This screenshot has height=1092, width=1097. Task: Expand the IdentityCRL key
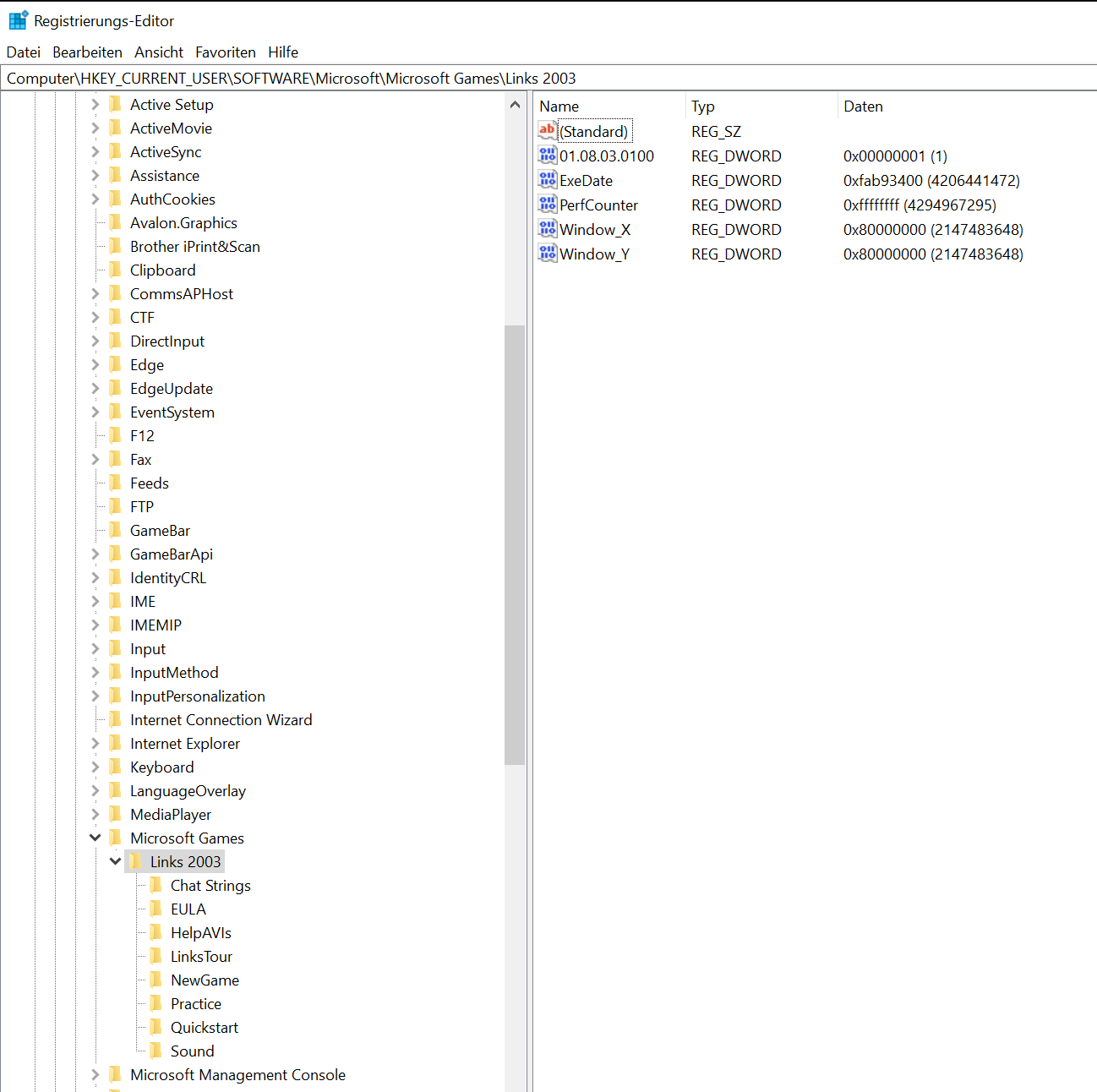95,577
